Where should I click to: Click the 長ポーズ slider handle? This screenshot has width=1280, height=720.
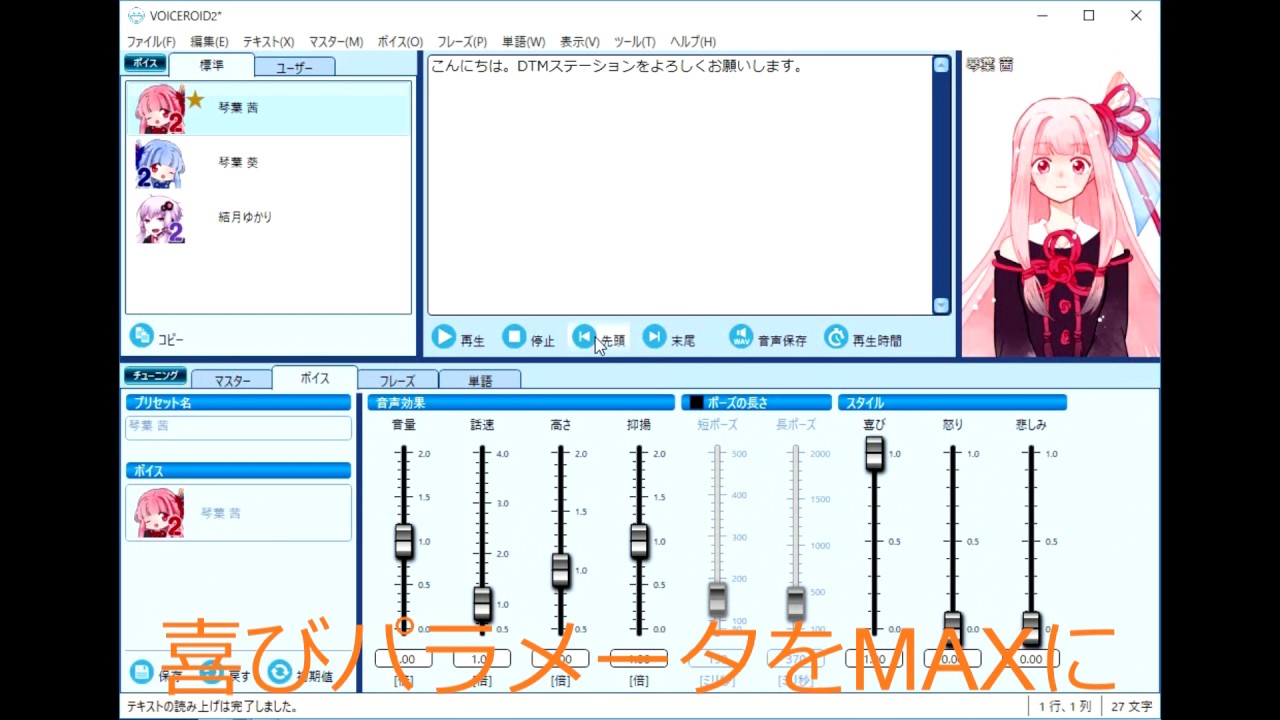pyautogui.click(x=795, y=603)
